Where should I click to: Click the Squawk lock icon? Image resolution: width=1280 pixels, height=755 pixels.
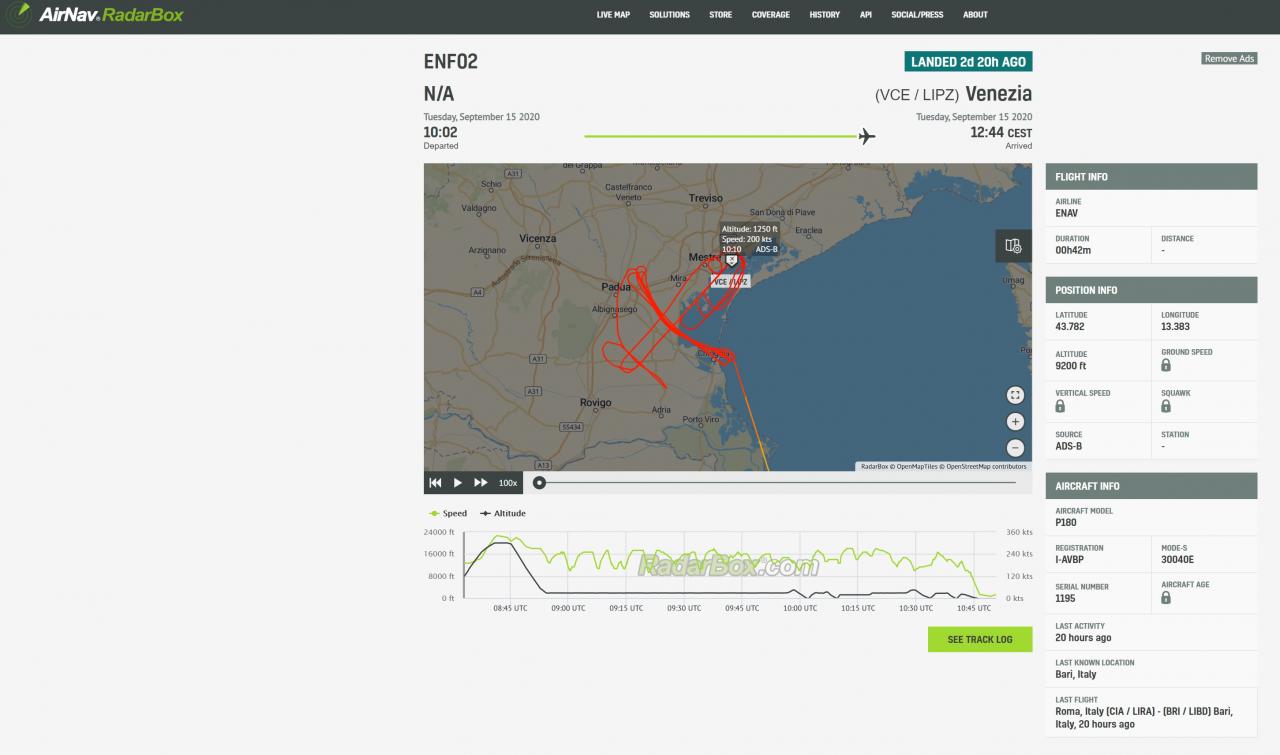(x=1166, y=406)
